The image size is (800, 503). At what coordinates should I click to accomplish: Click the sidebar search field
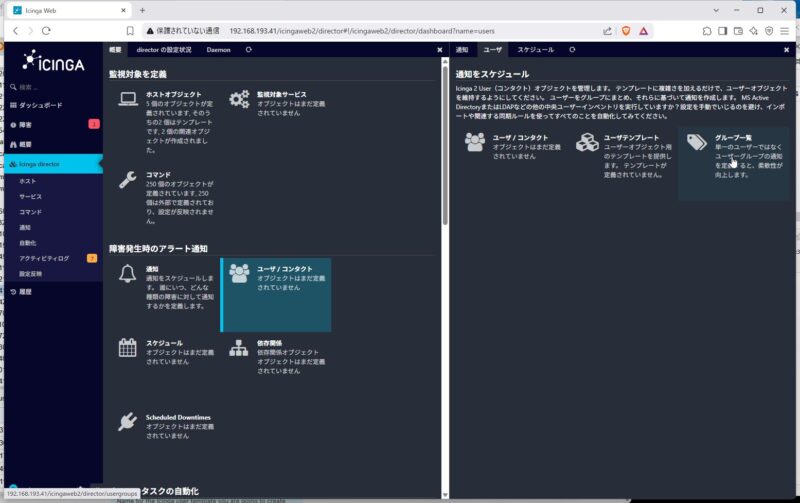[52, 87]
